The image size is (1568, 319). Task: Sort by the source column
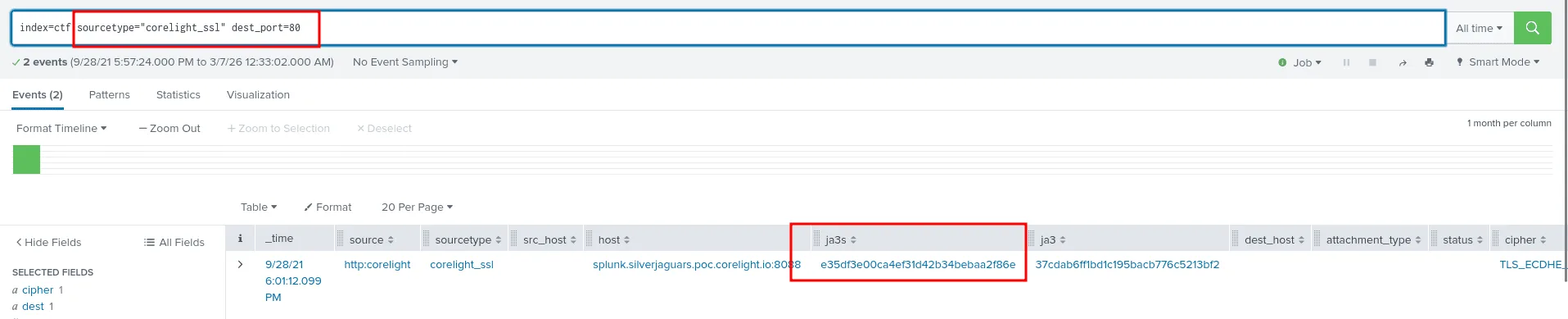(372, 240)
